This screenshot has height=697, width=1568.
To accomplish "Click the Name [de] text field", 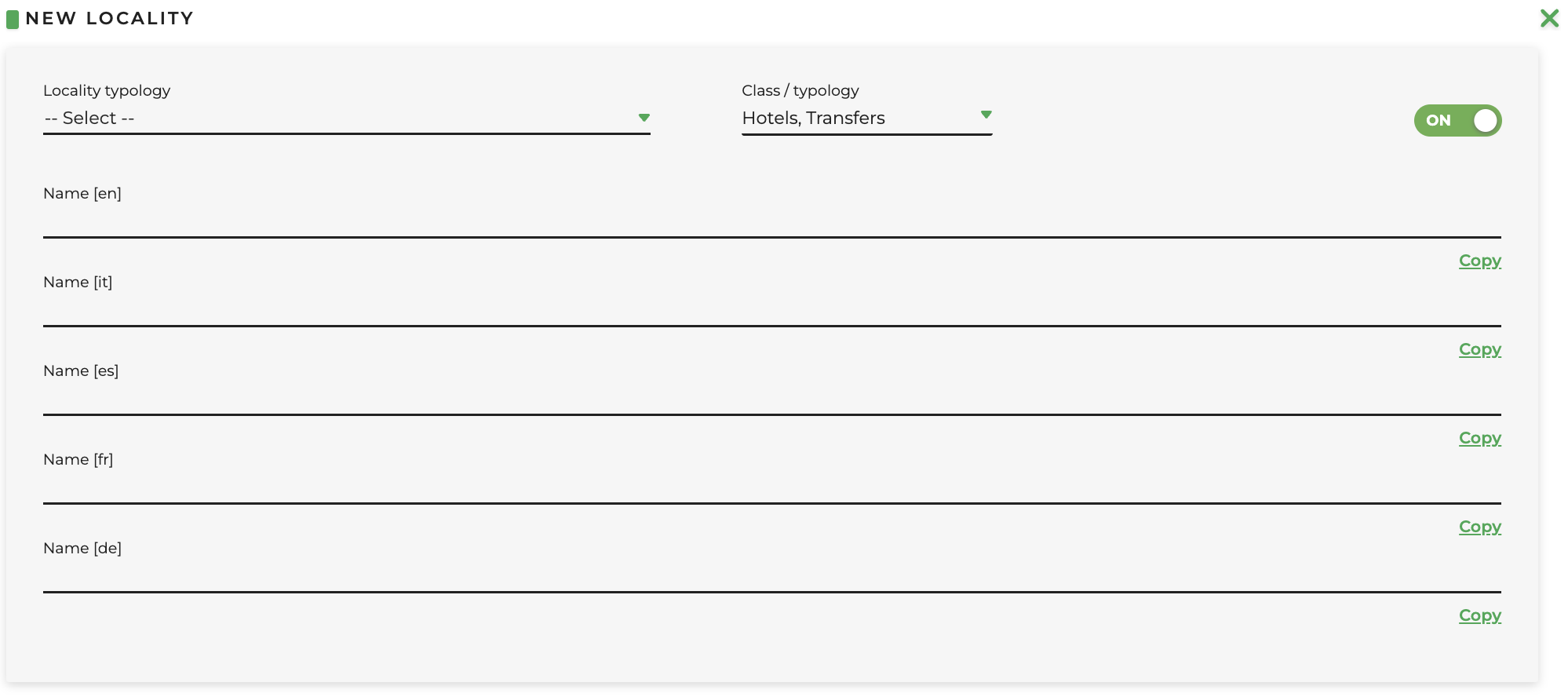I will pos(771,577).
